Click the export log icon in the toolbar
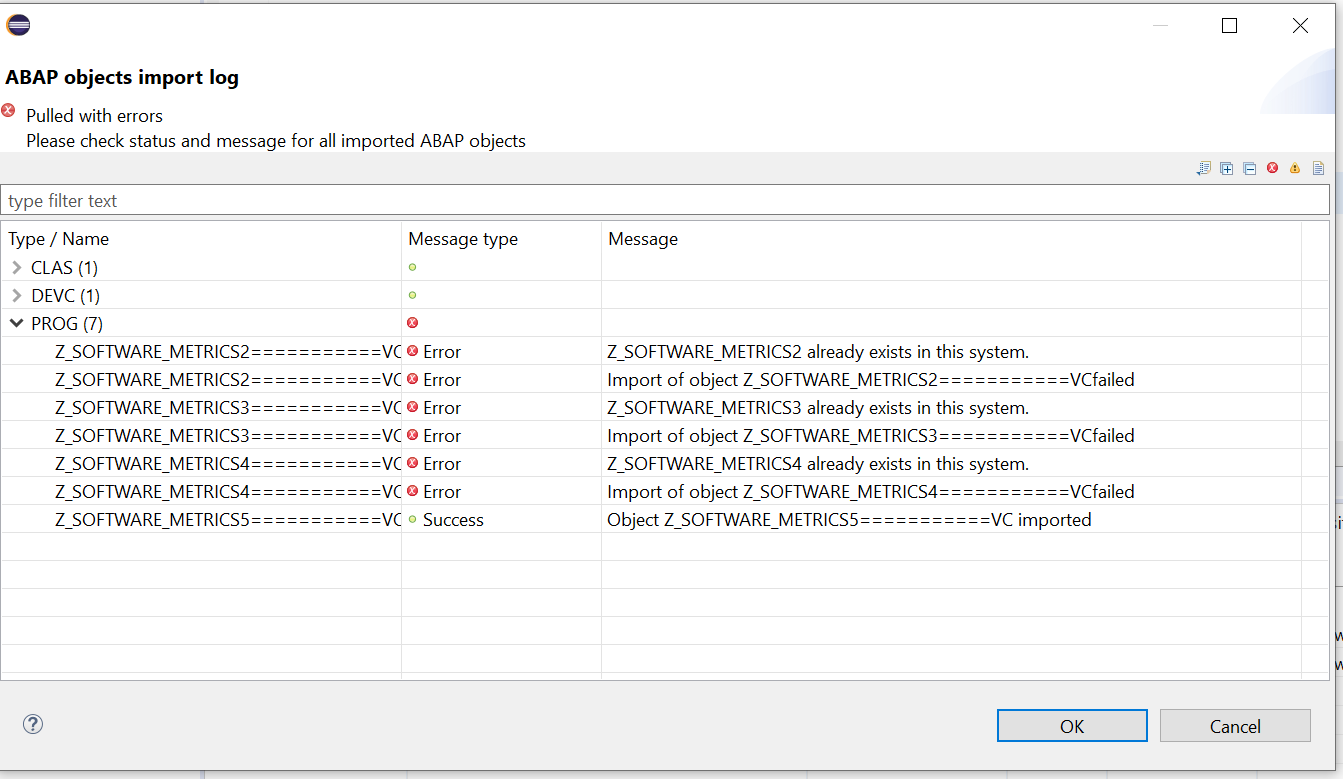Screen dimensions: 1343x779 coord(1203,168)
